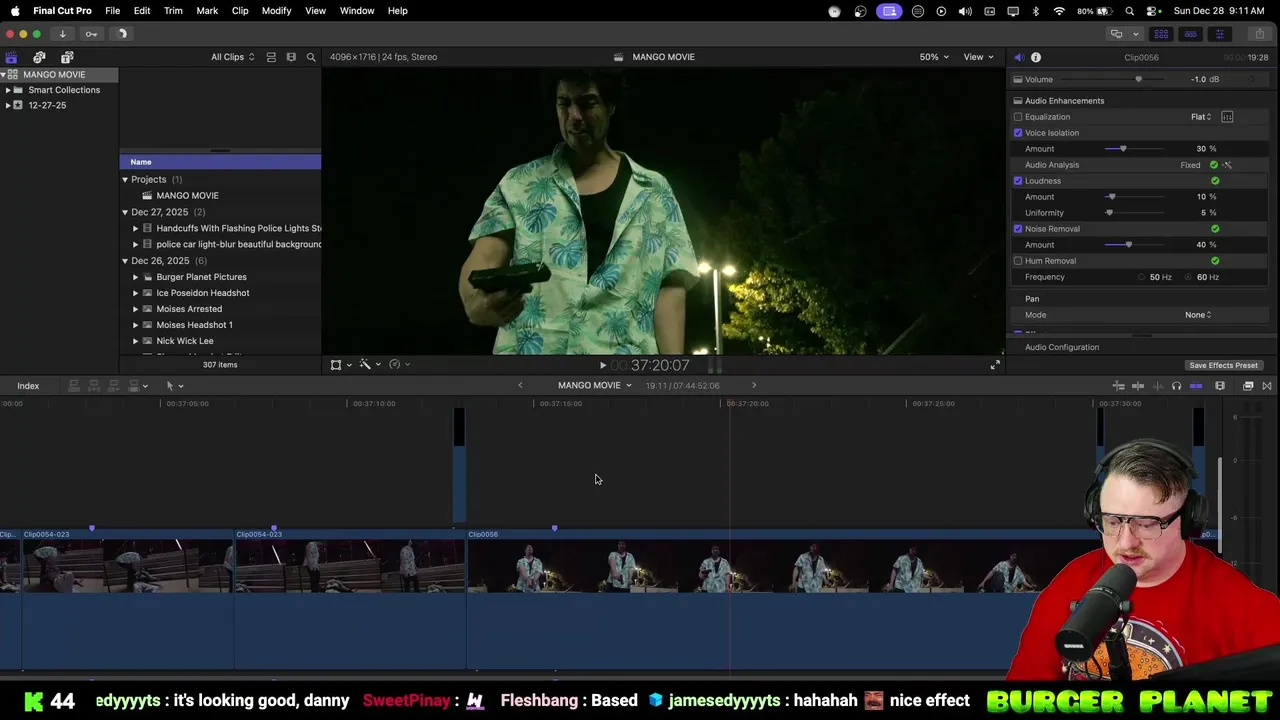
Task: Click the Share export icon
Action: coord(1259,34)
